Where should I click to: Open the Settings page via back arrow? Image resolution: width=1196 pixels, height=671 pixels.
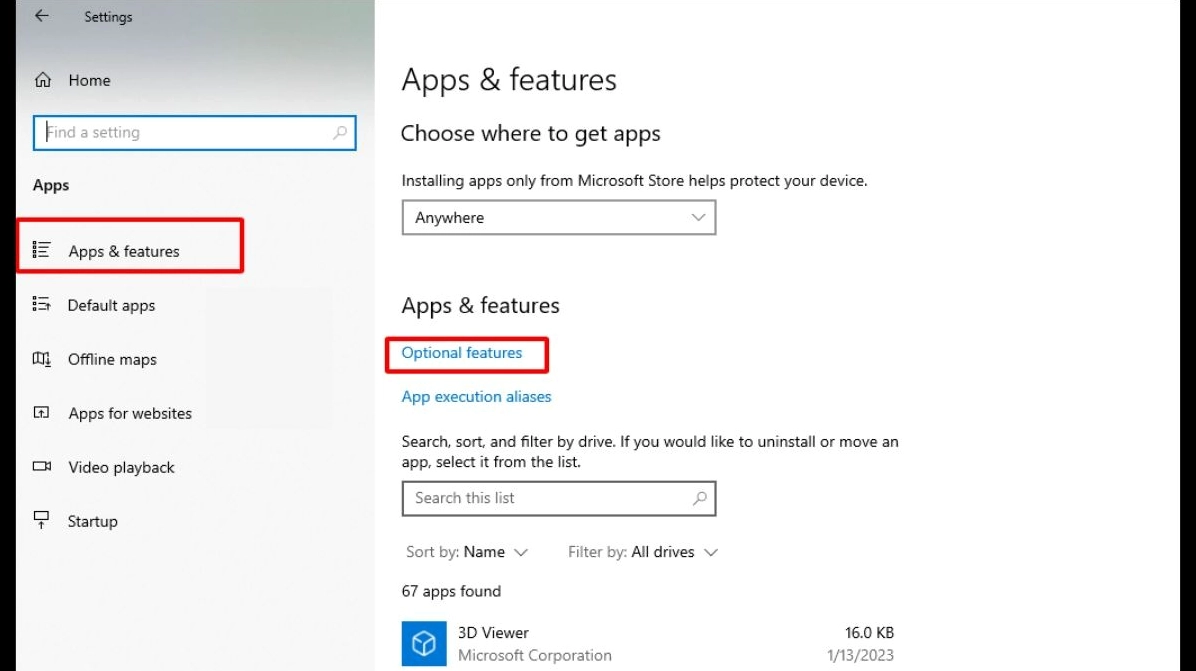[x=41, y=16]
